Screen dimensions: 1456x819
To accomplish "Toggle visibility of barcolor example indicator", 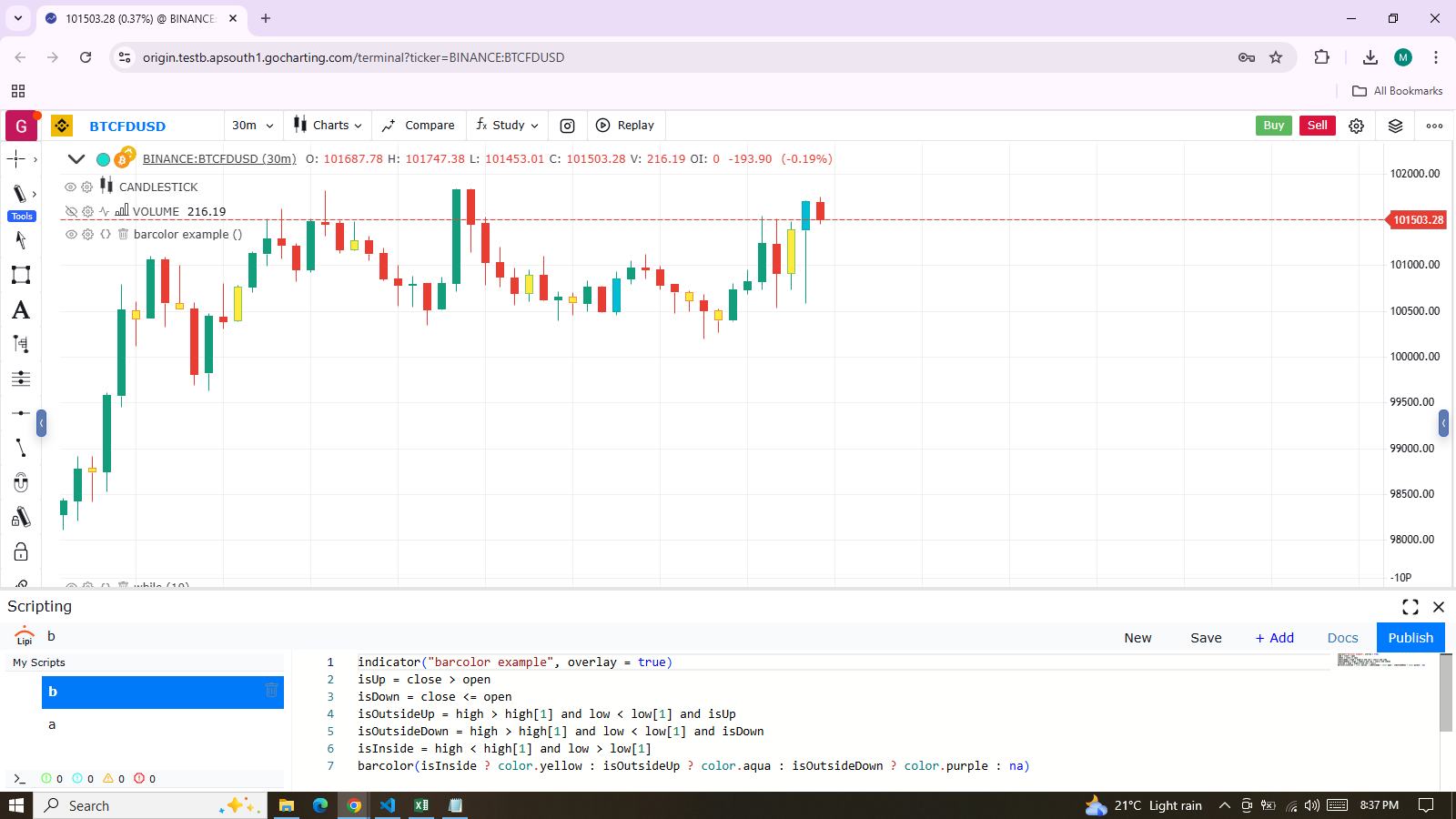I will pos(71,234).
